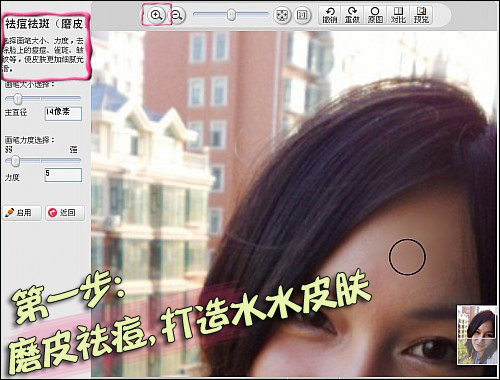The image size is (500, 380).
Task: Click the 主直径 diameter input field
Action: (63, 113)
